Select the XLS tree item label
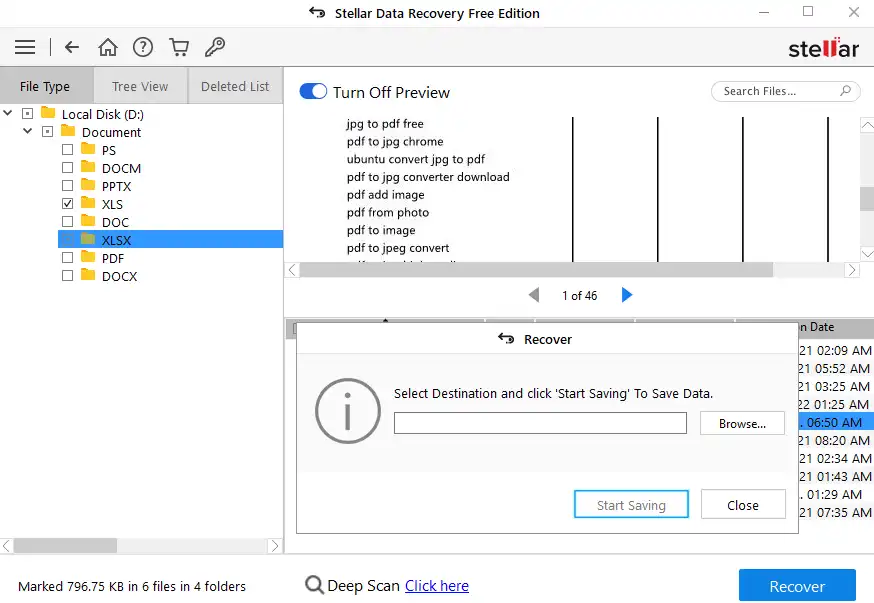The width and height of the screenshot is (874, 603). [x=112, y=205]
